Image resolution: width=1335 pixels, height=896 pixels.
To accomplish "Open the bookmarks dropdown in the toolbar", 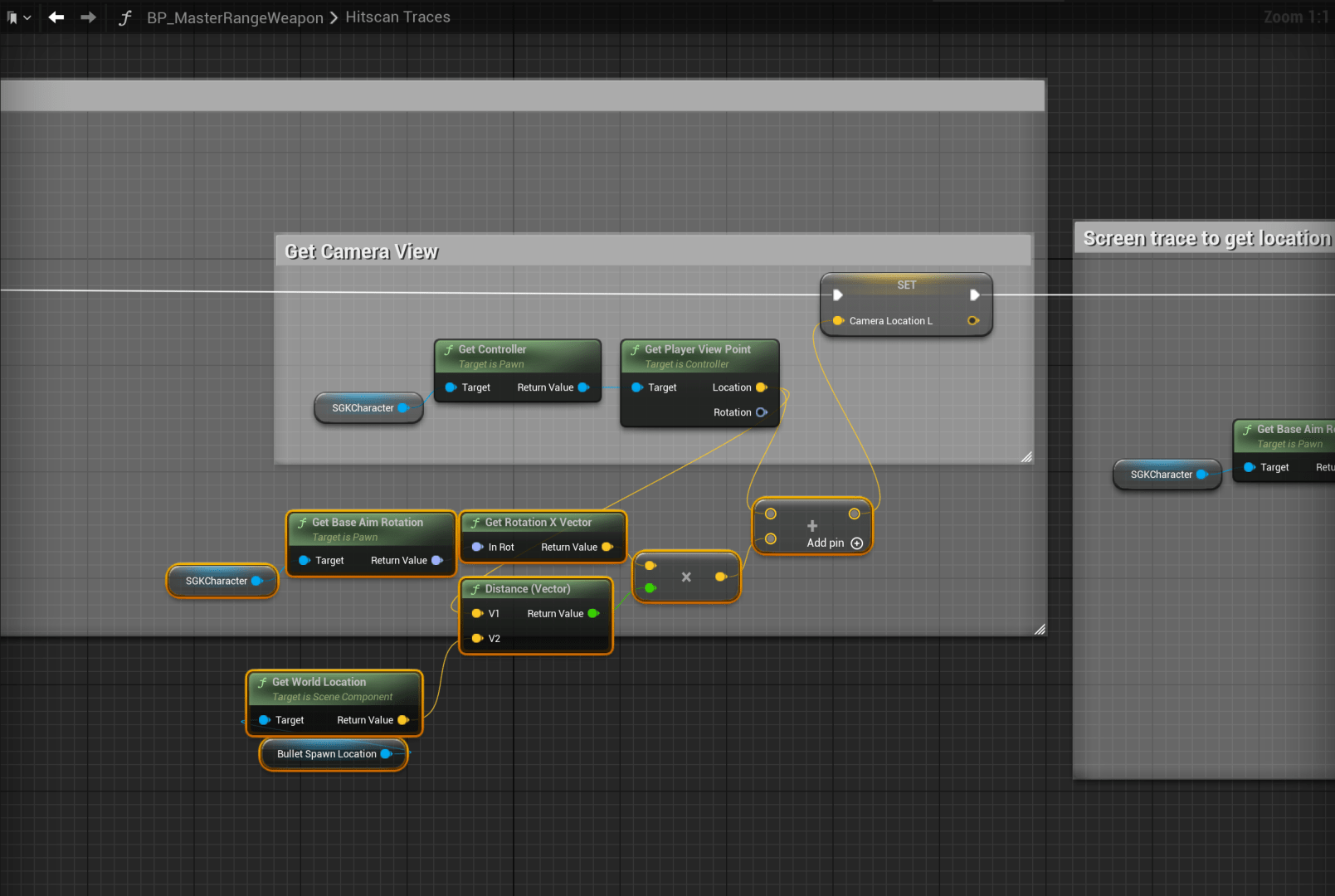I will [18, 17].
